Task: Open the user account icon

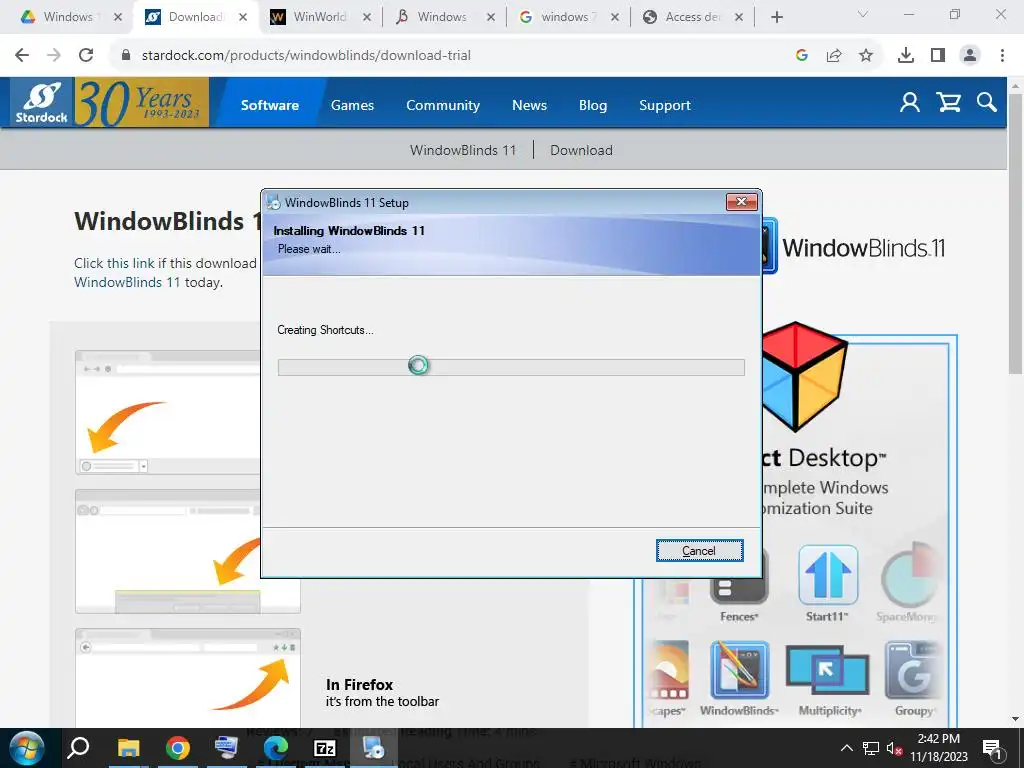Action: (910, 103)
